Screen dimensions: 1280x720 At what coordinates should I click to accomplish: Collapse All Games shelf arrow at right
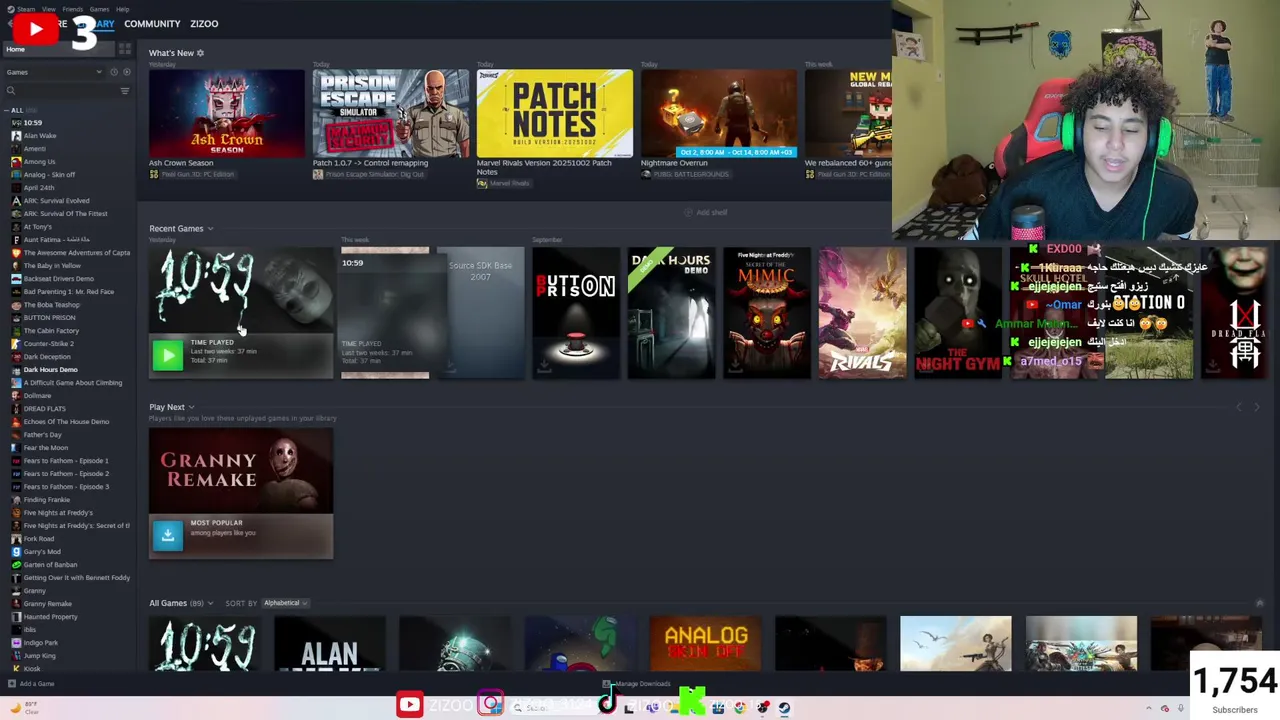coord(1259,603)
